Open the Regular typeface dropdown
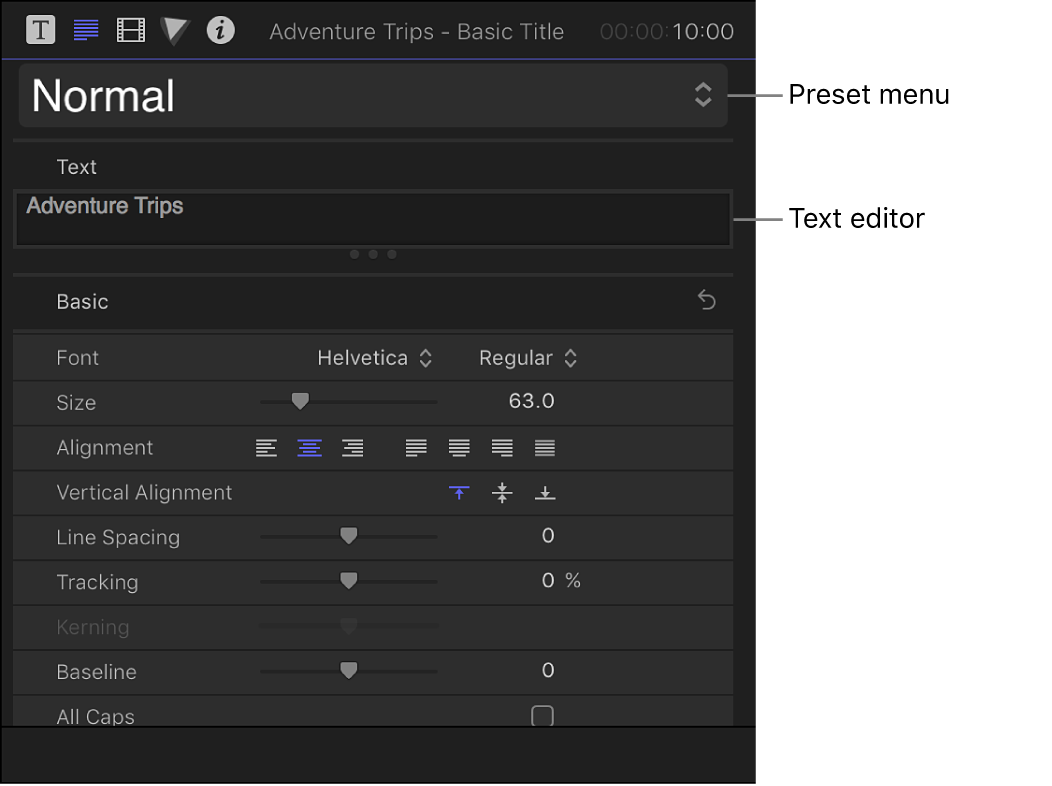The width and height of the screenshot is (1052, 786). (x=529, y=357)
